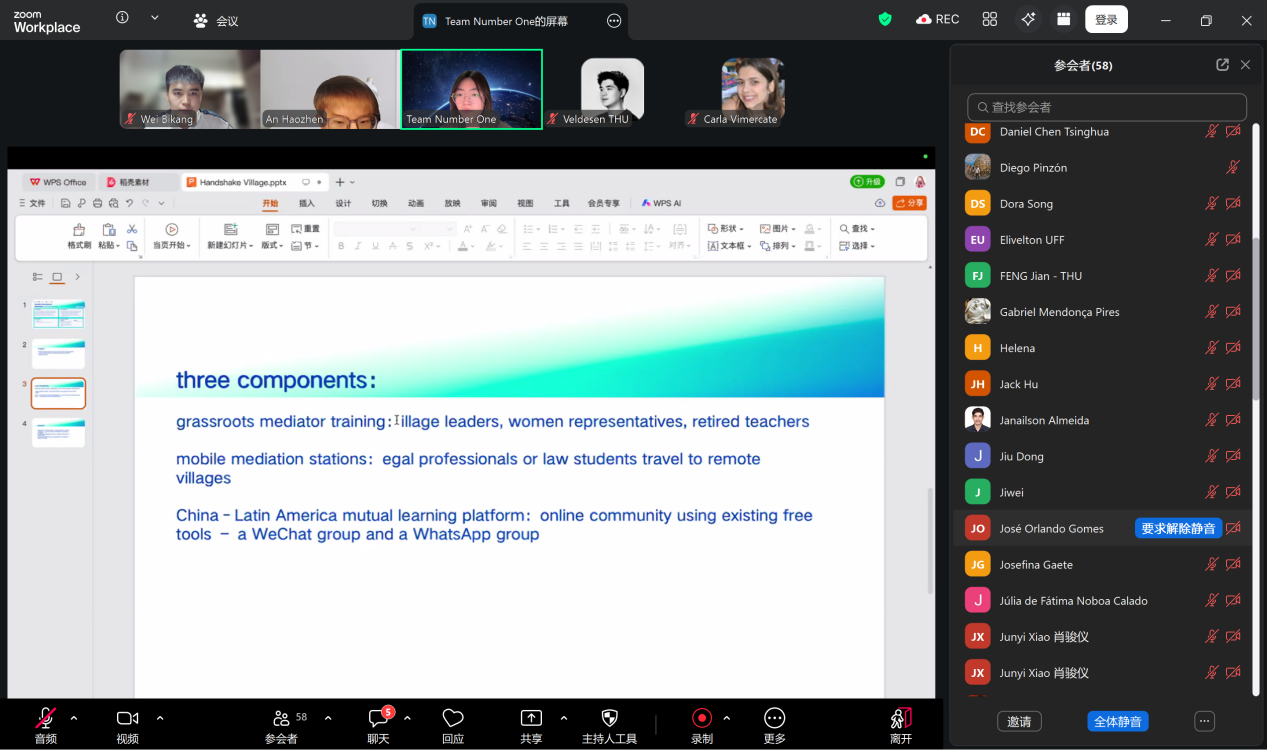Screen dimensions: 1267x750
Task: Pop out the participants panel
Action: pyautogui.click(x=1222, y=65)
